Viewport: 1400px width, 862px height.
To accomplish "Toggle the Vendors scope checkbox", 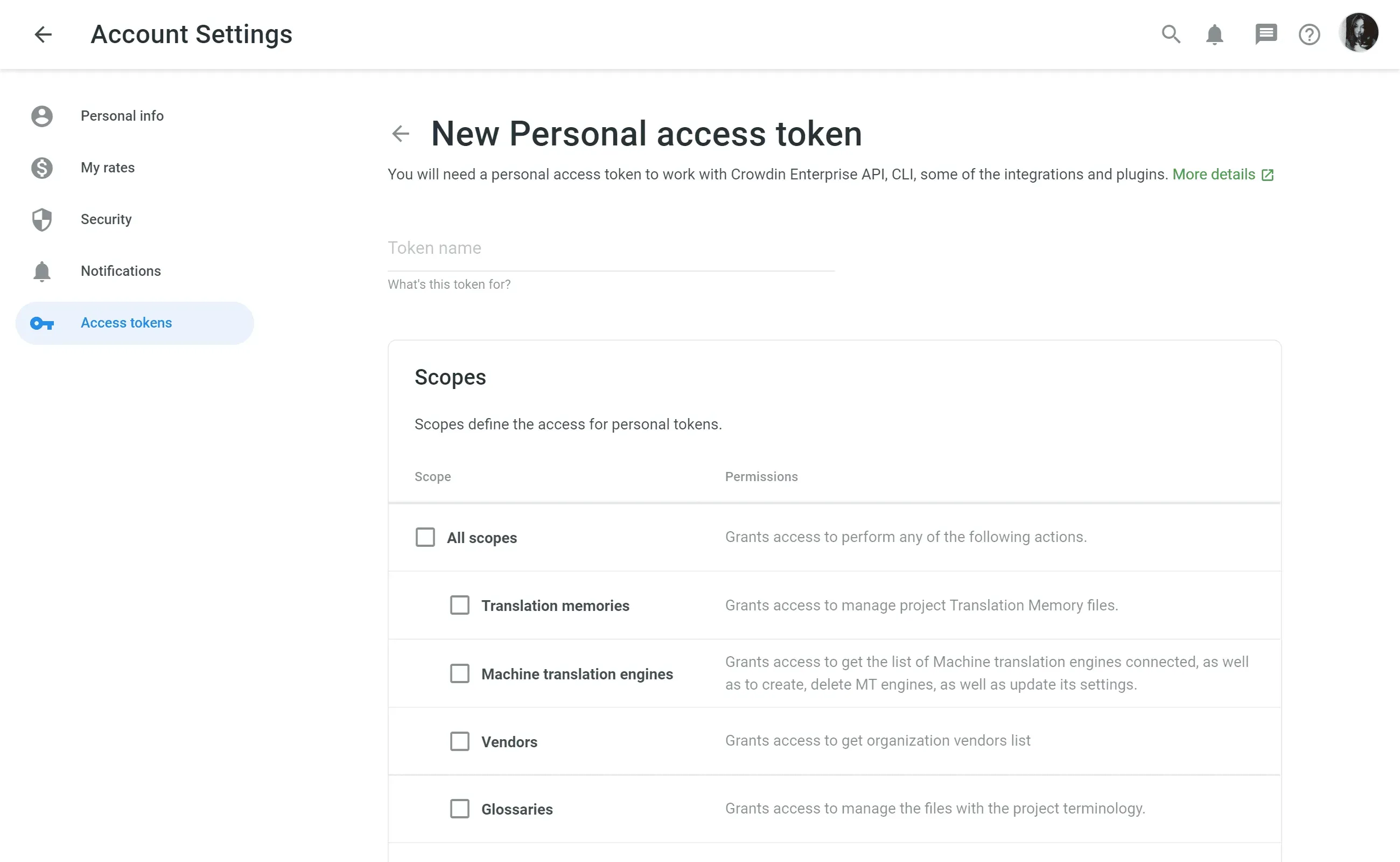I will (x=459, y=740).
